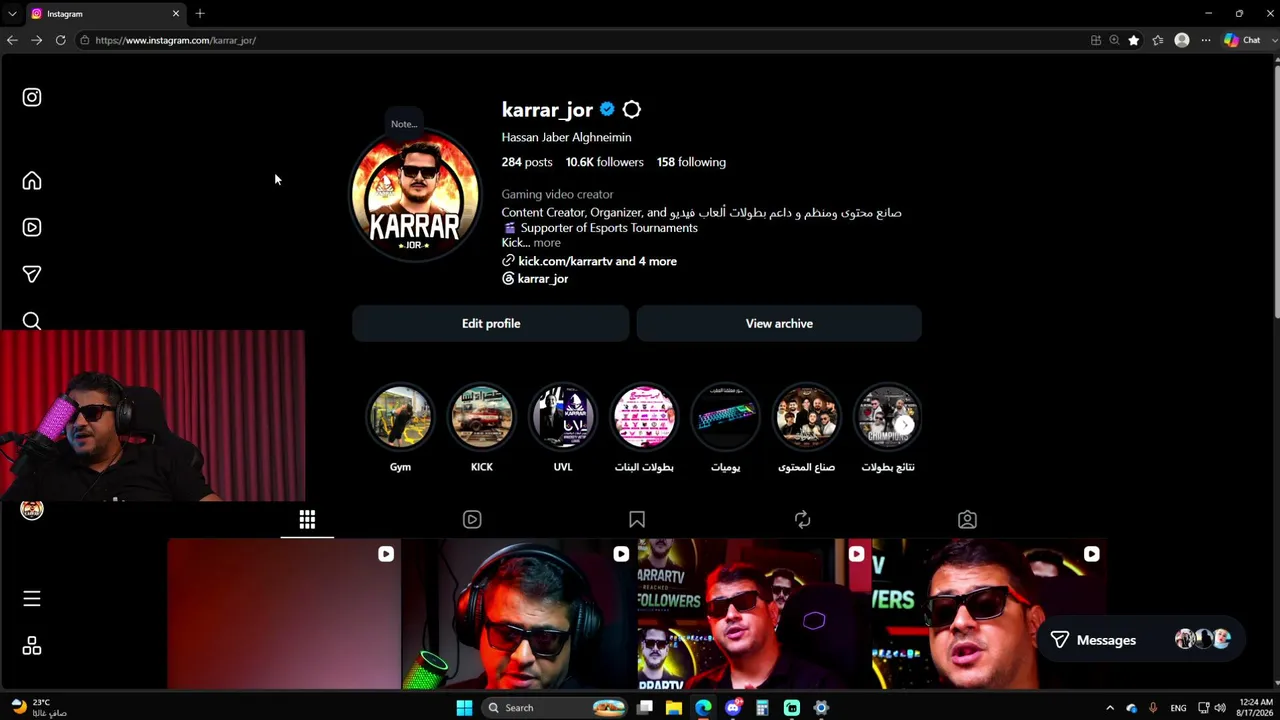Click the browser Back arrow
The height and width of the screenshot is (720, 1280).
12,40
